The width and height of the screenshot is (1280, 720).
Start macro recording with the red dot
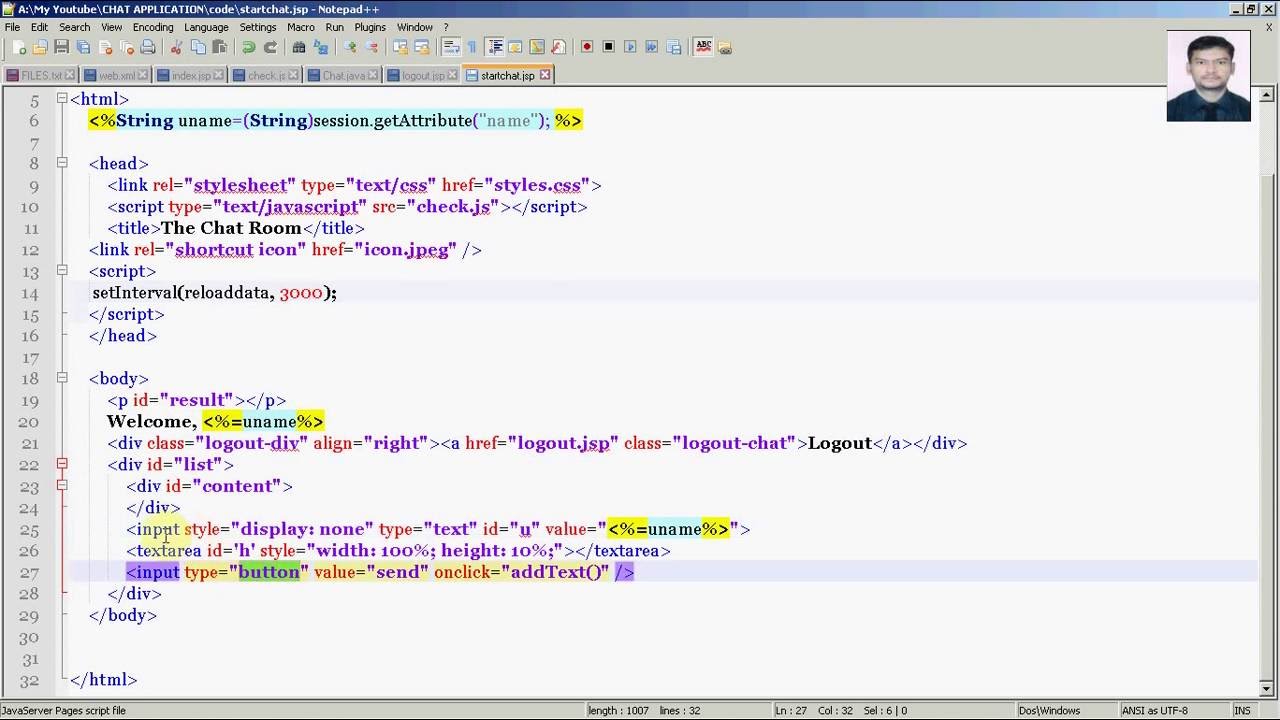click(588, 47)
